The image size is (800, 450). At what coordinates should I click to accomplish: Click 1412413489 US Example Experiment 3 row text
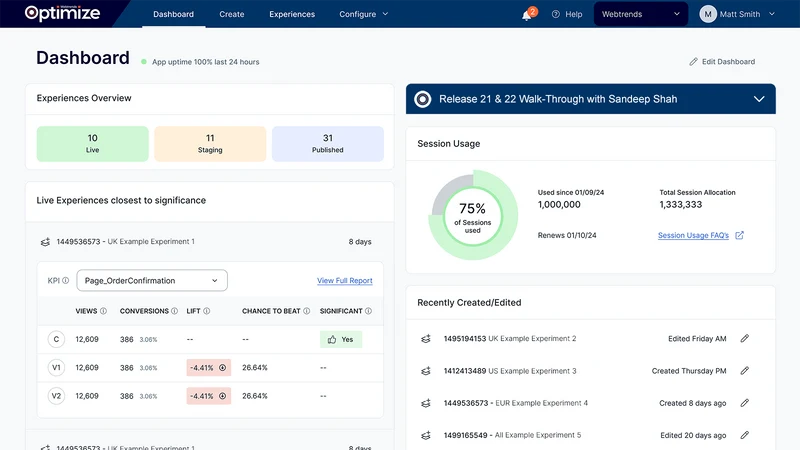510,371
